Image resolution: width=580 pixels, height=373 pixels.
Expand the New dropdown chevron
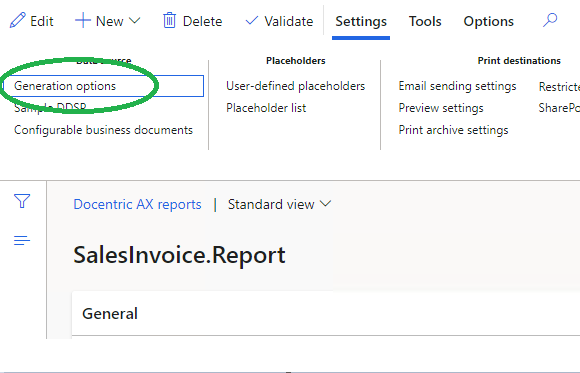tap(135, 20)
